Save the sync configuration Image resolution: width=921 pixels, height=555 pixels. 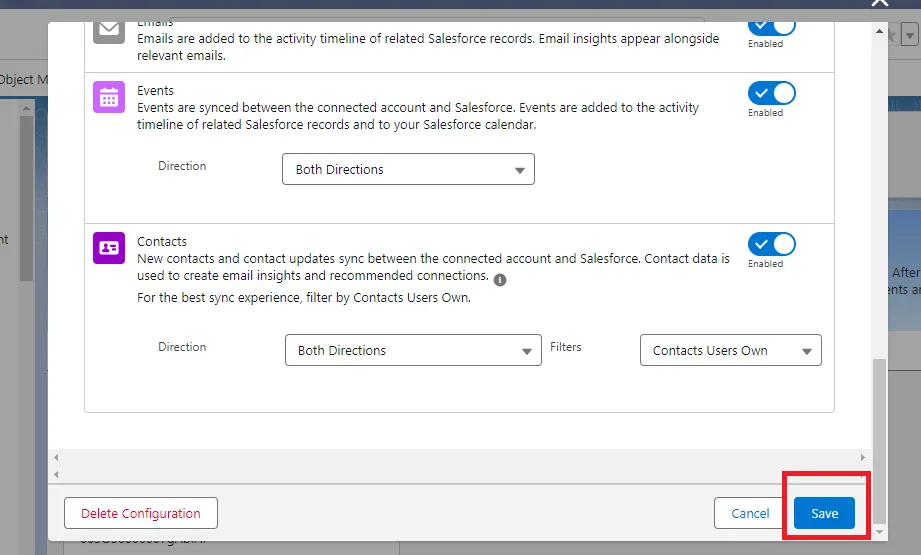(x=824, y=513)
